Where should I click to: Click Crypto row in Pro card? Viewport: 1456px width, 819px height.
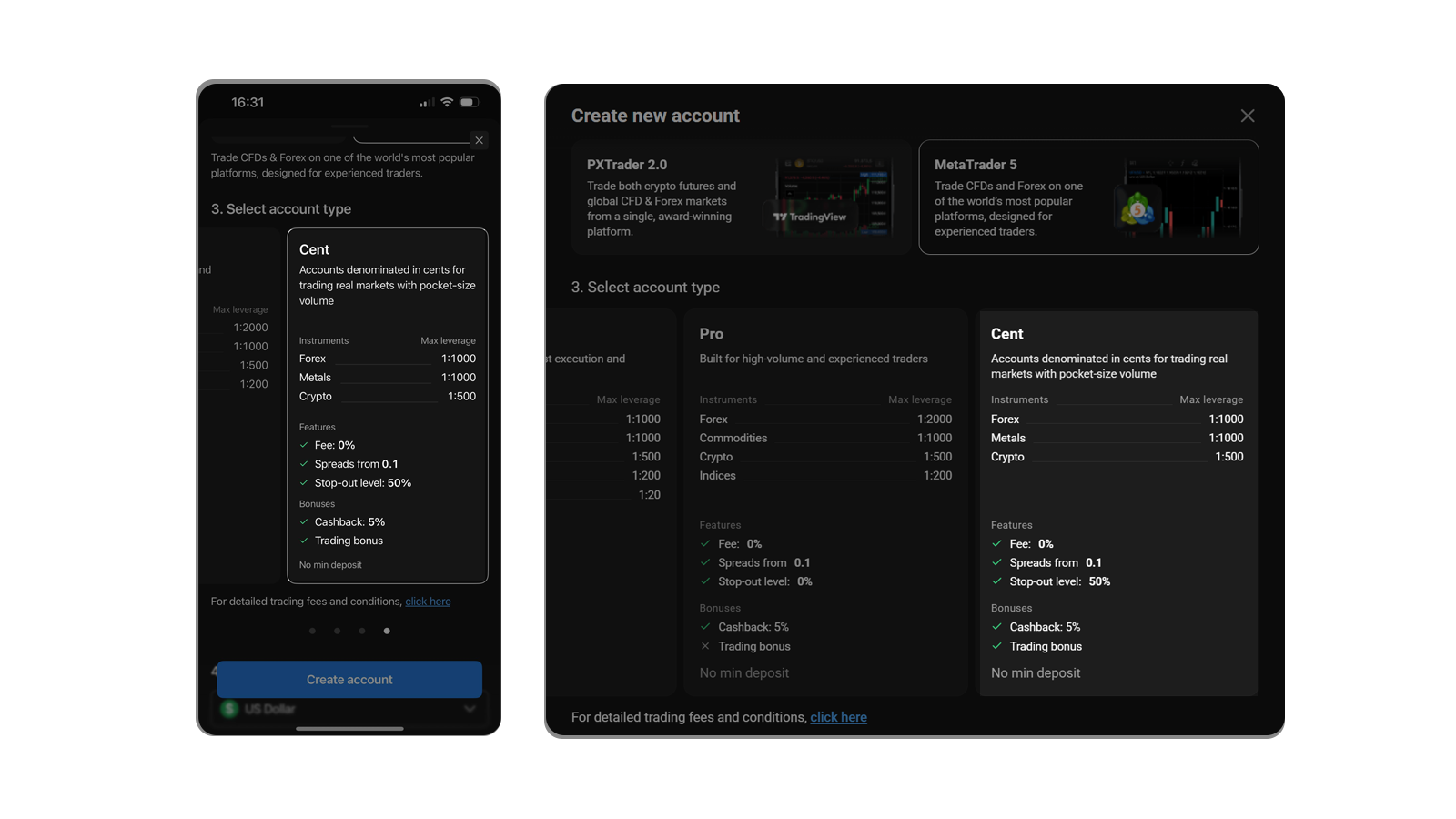click(825, 457)
